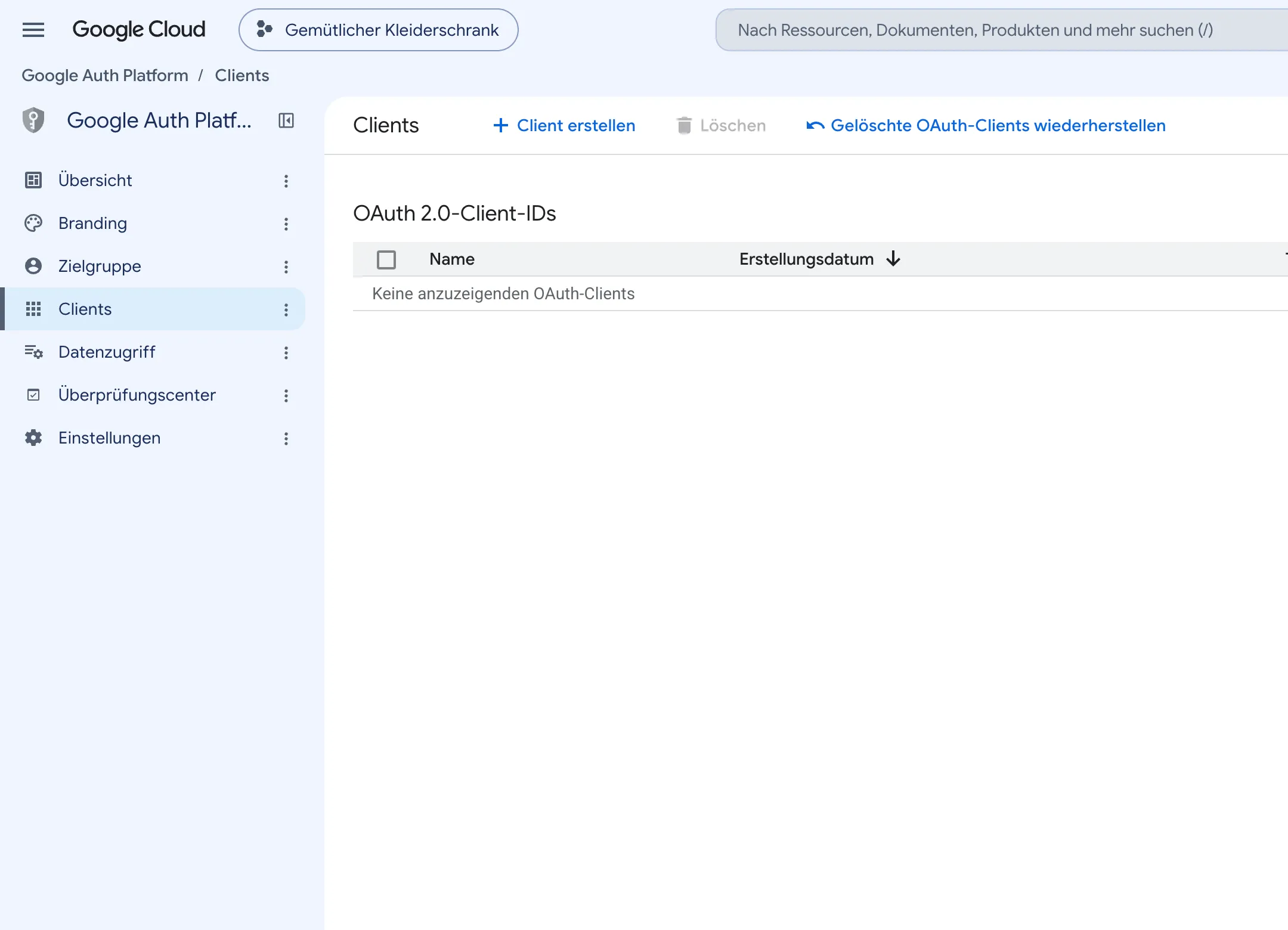Click the Clients page title

pos(386,125)
